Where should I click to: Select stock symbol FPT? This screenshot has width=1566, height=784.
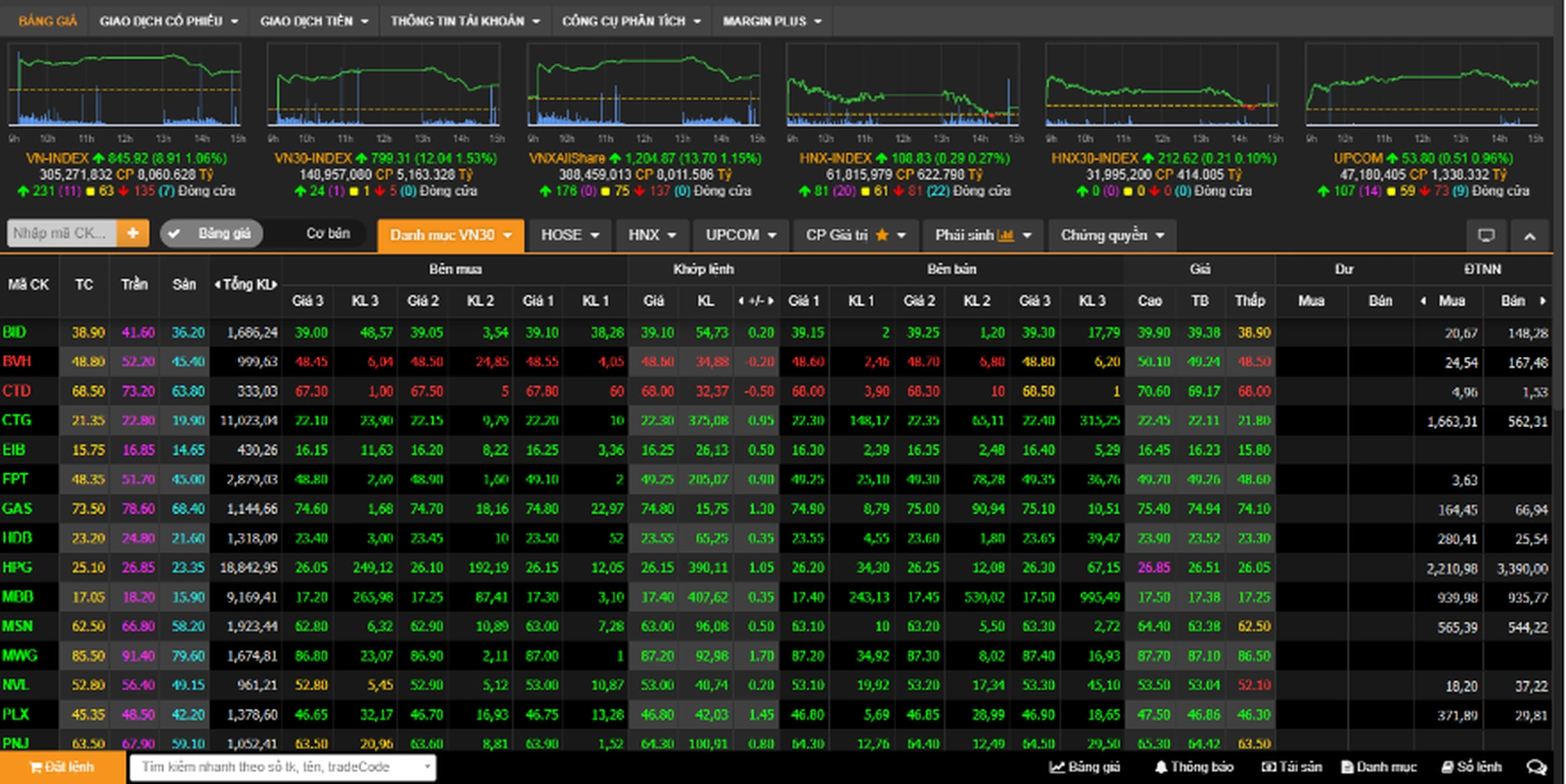15,479
